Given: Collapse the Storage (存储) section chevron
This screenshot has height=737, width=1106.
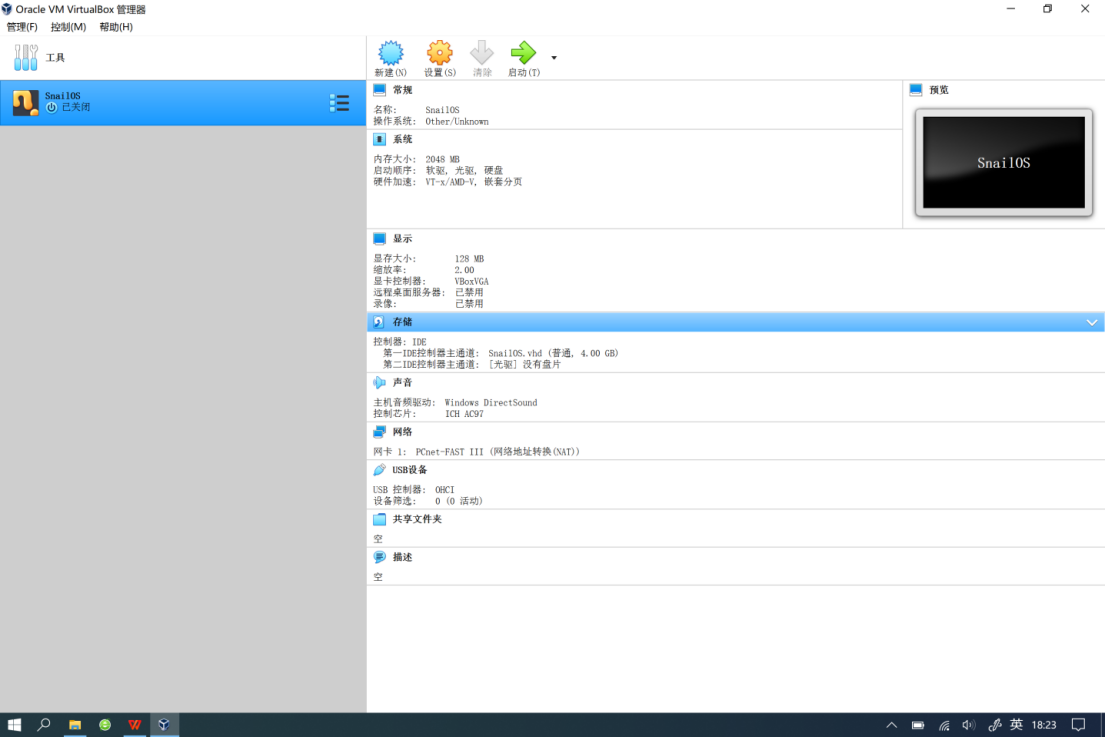Looking at the screenshot, I should click(1092, 322).
